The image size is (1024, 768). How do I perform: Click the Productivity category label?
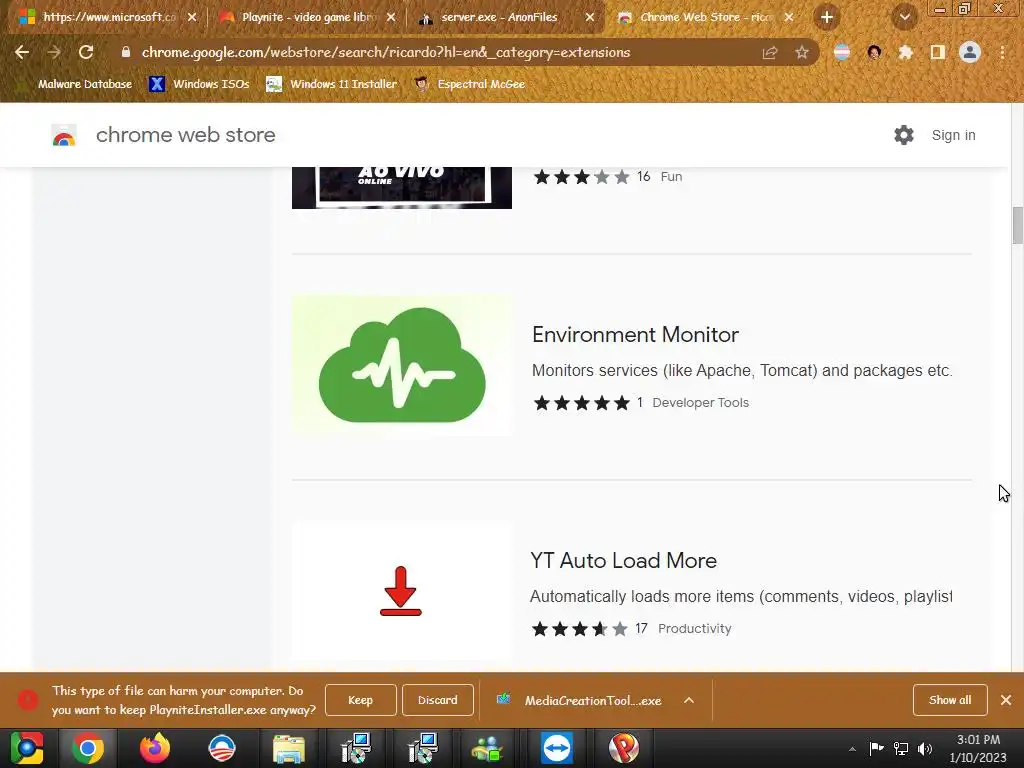tap(695, 629)
